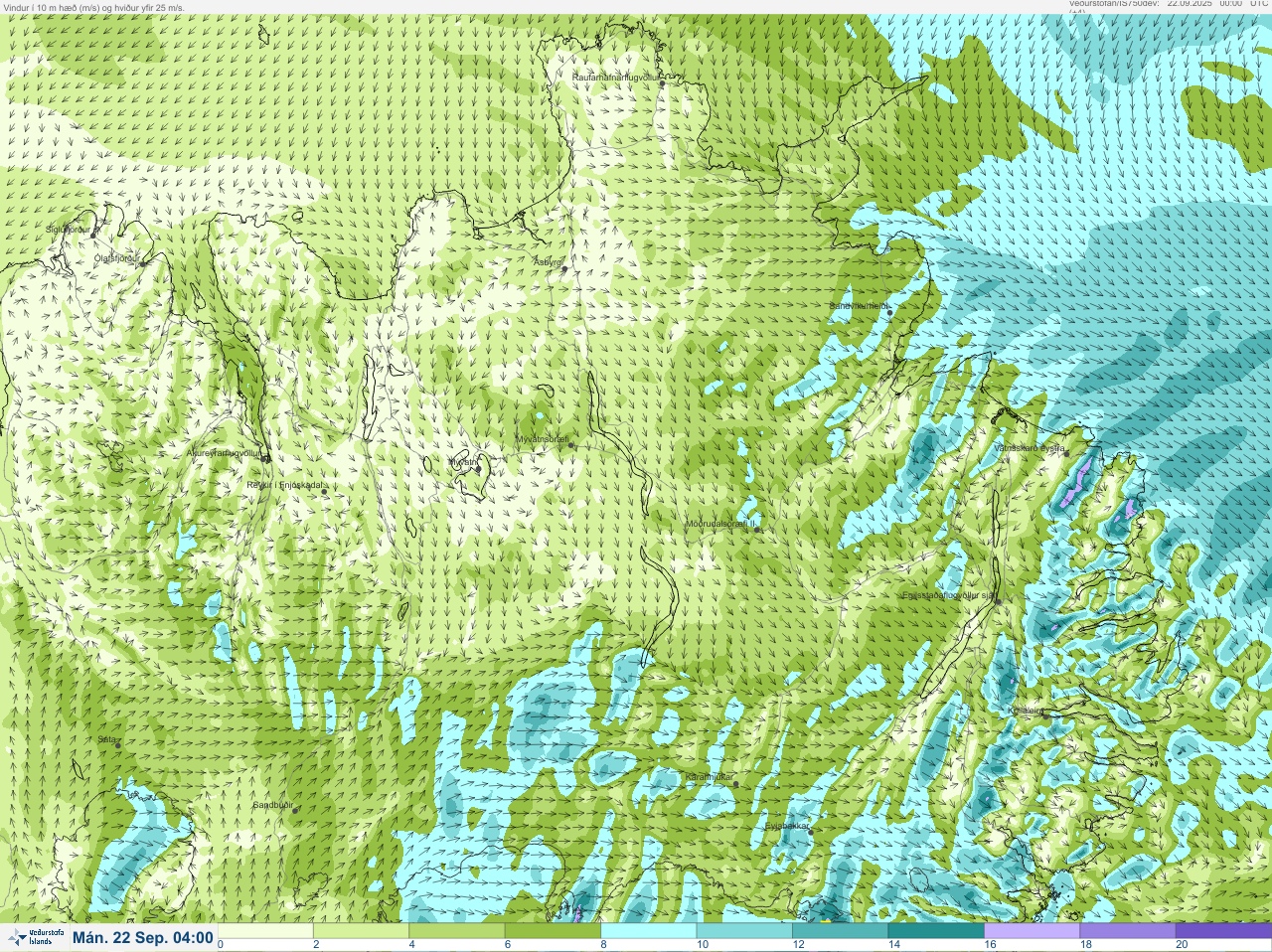The image size is (1272, 952).
Task: Click the 10–12 m/s turquoise swatch
Action: pyautogui.click(x=744, y=931)
